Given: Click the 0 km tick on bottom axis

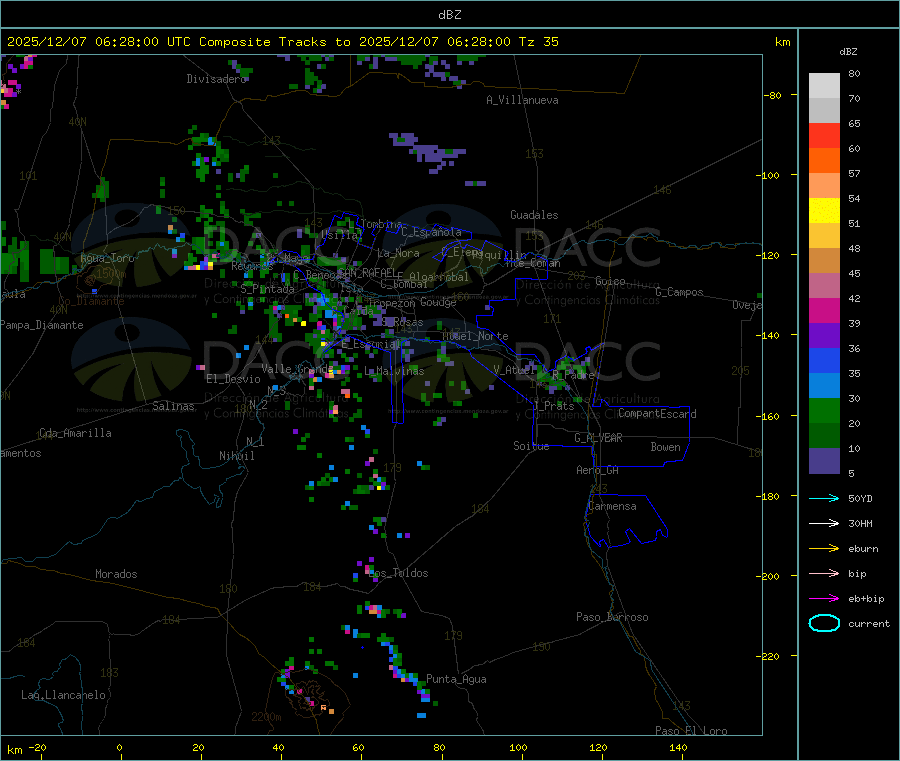Looking at the screenshot, I should (x=119, y=747).
